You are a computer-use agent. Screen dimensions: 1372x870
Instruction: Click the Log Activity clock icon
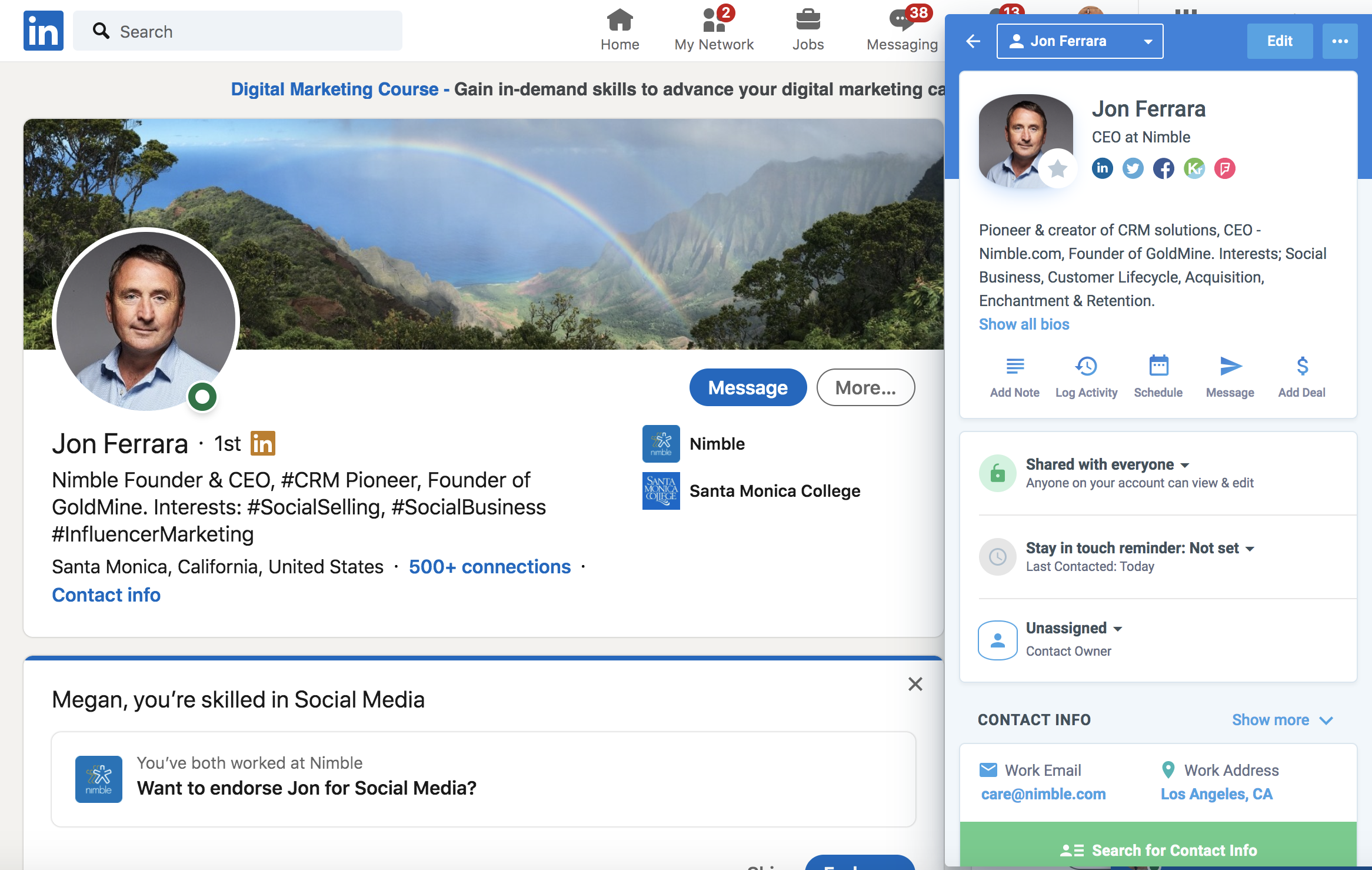pyautogui.click(x=1086, y=367)
